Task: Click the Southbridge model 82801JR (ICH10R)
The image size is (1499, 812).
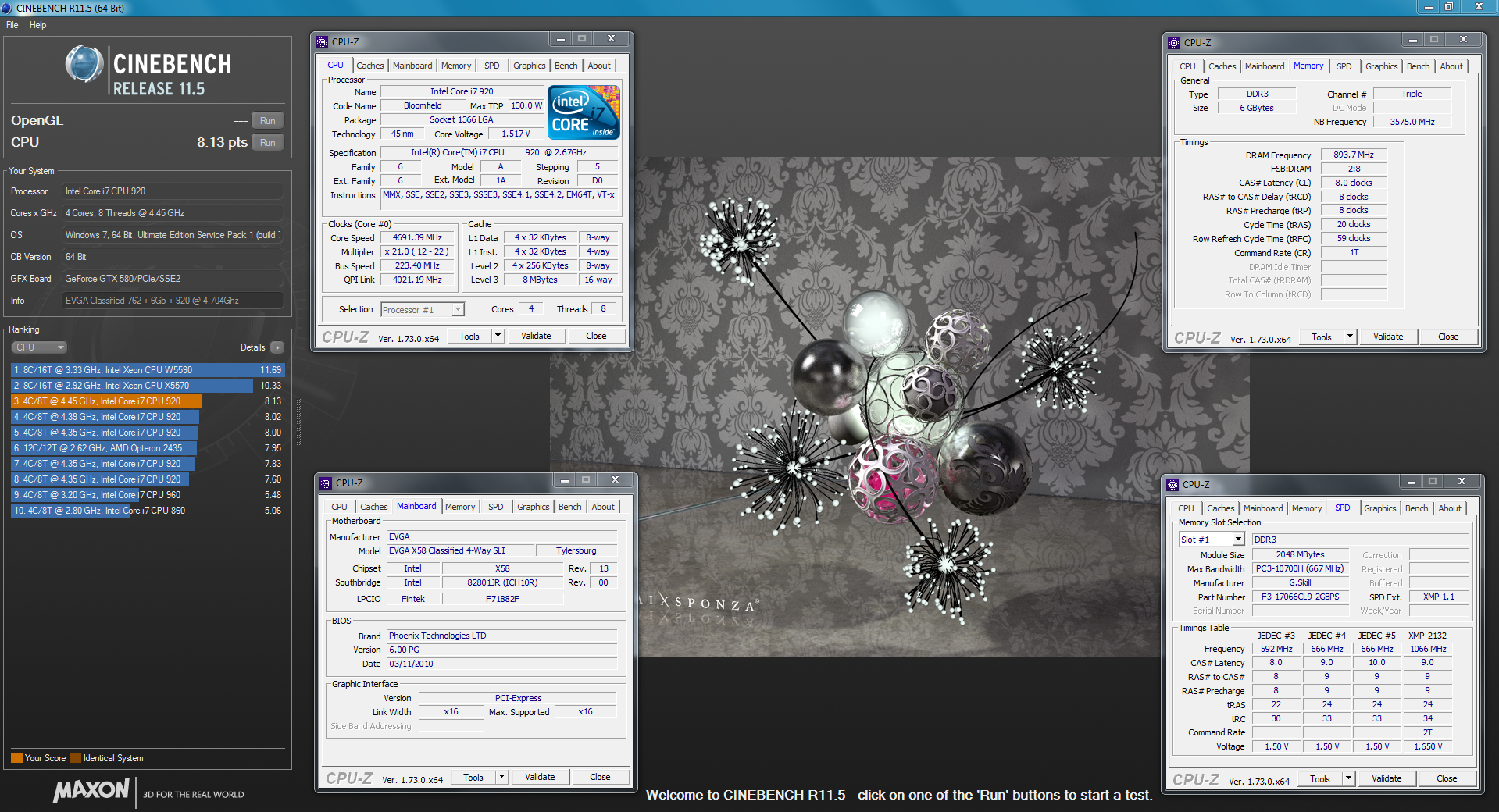Action: 502,582
